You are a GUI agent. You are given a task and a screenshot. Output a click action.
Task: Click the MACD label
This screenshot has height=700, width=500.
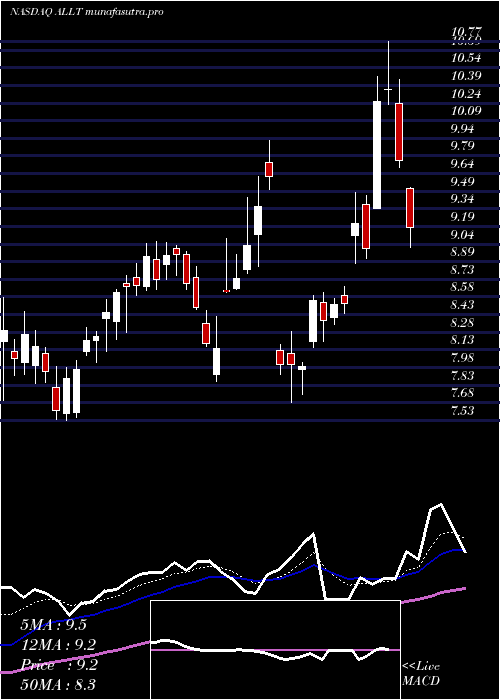coord(420,681)
